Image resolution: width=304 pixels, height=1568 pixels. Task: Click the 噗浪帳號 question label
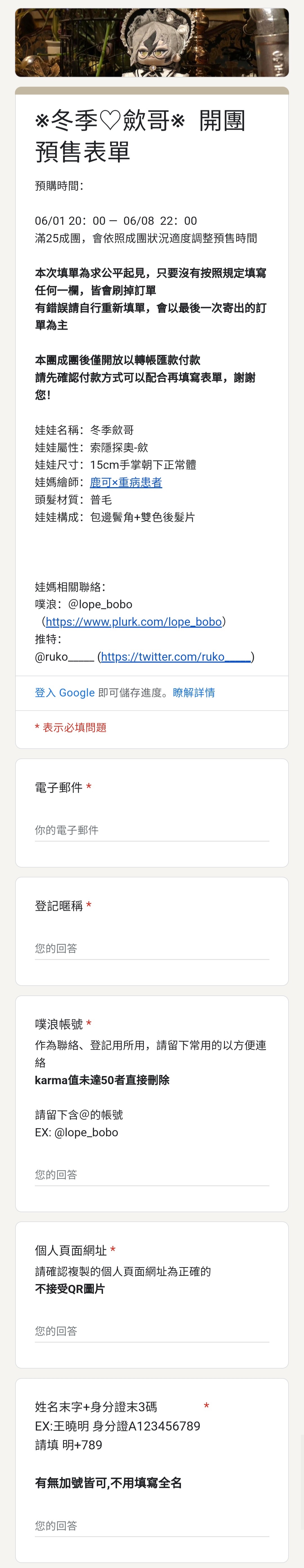58,1024
